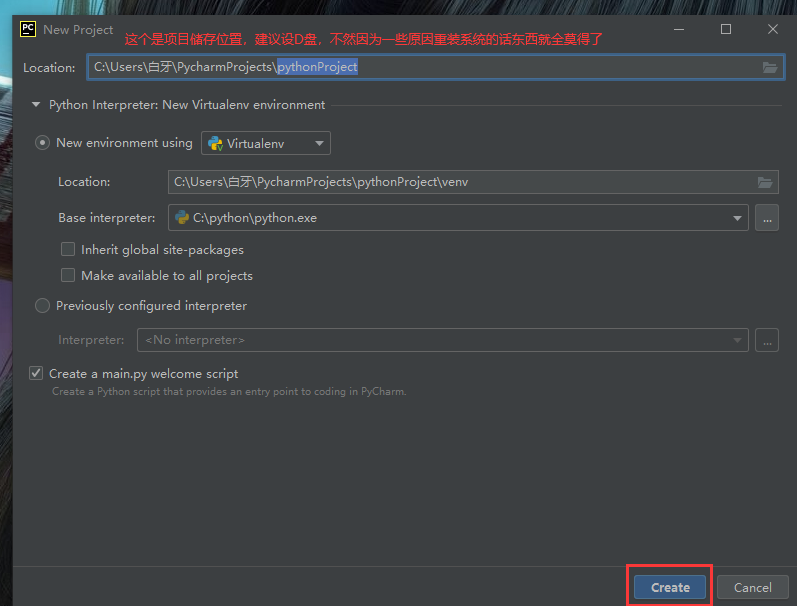Open the <No interpreter> dropdown
Viewport: 797px width, 606px height.
pos(442,340)
